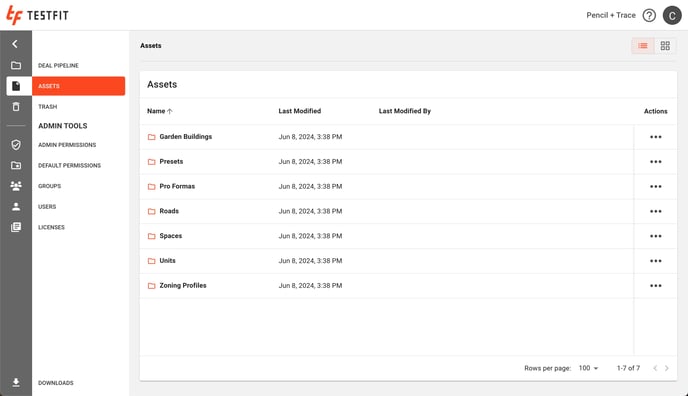Open the Pro Formas folder
Screen dimensions: 688x396
tap(177, 186)
